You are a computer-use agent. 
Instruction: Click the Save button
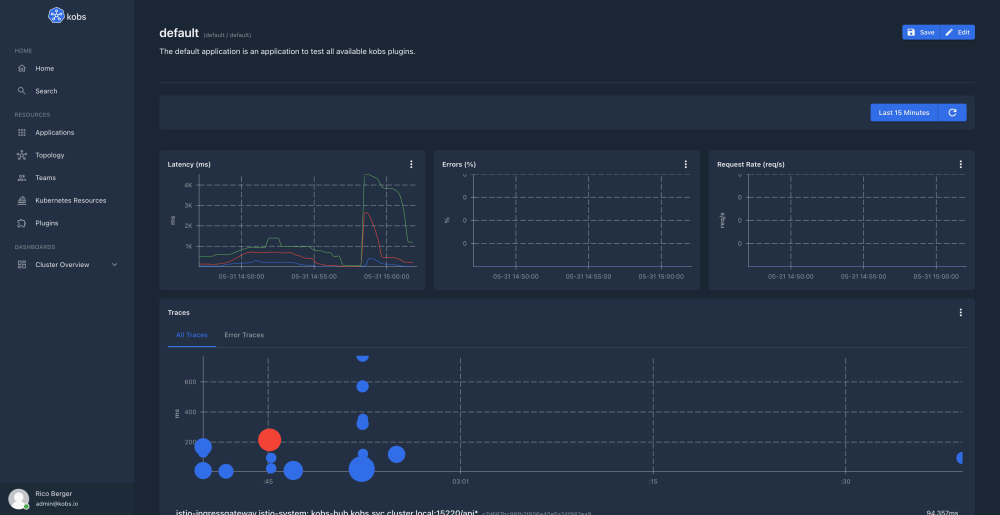[920, 32]
